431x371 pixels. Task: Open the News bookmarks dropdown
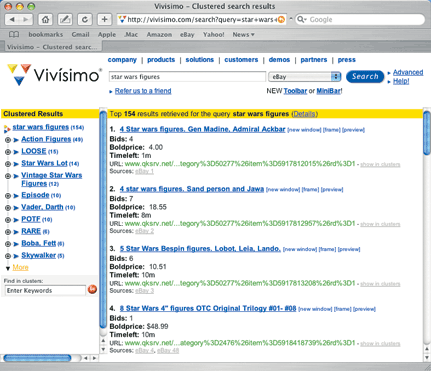(243, 34)
